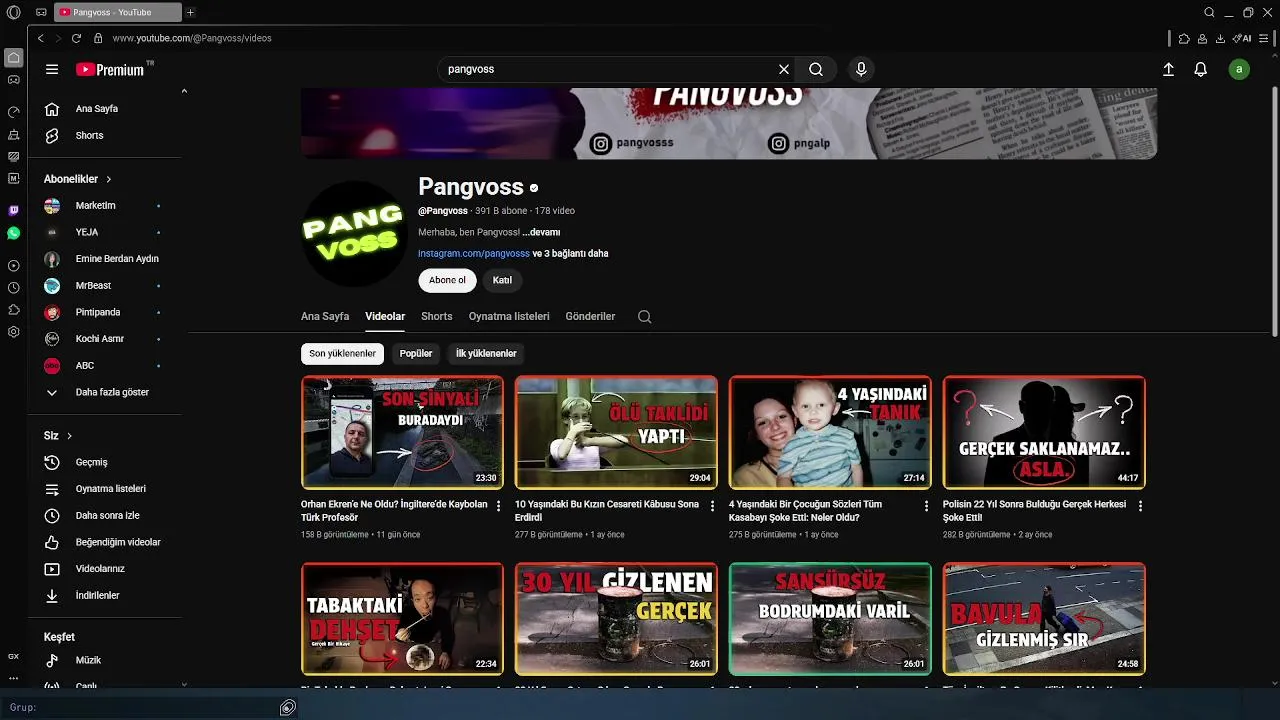Open SON SİNYALİ BURADAYDI video thumbnail

[402, 432]
